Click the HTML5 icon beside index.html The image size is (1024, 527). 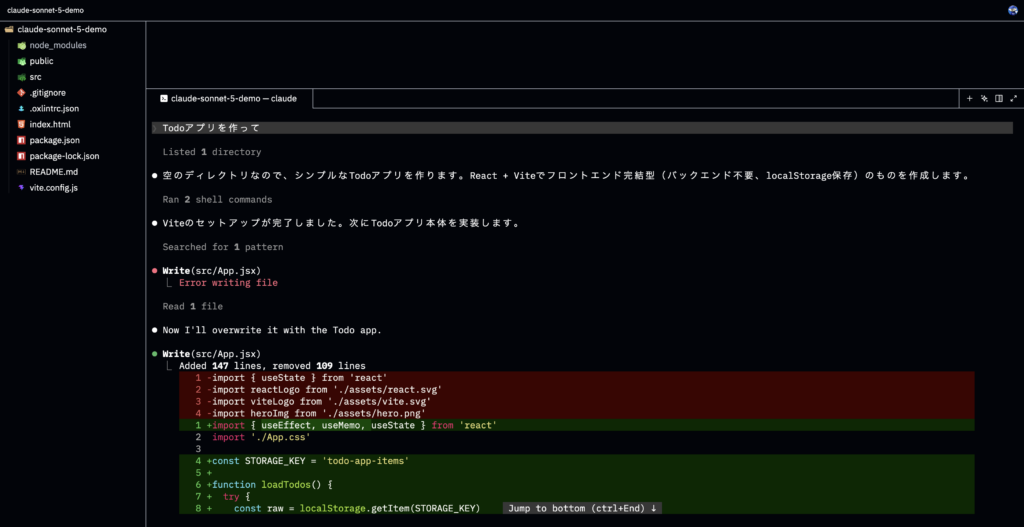point(22,124)
